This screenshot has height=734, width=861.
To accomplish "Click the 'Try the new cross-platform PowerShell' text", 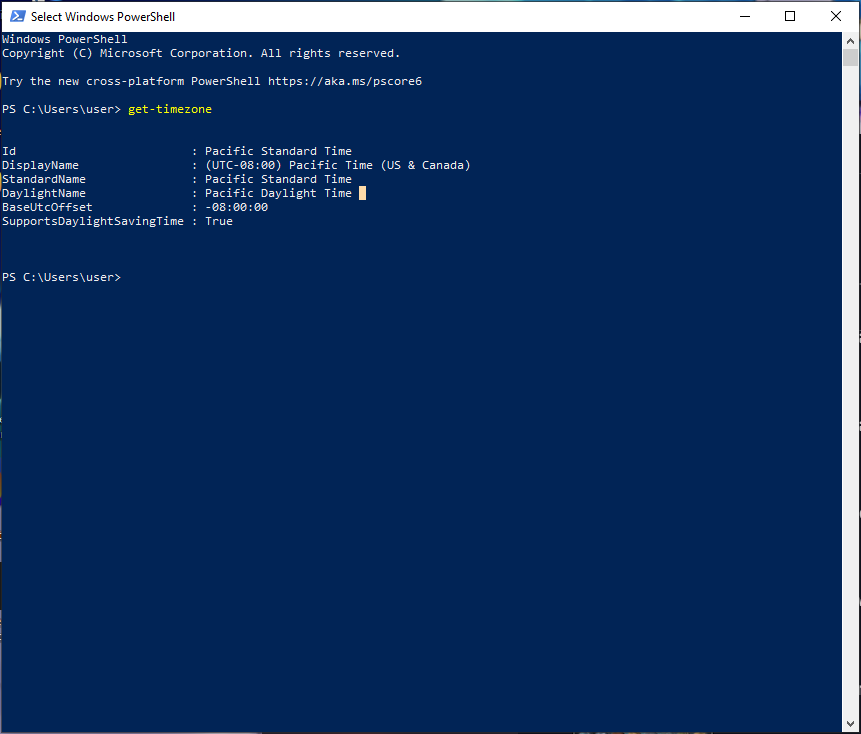I will [x=131, y=81].
